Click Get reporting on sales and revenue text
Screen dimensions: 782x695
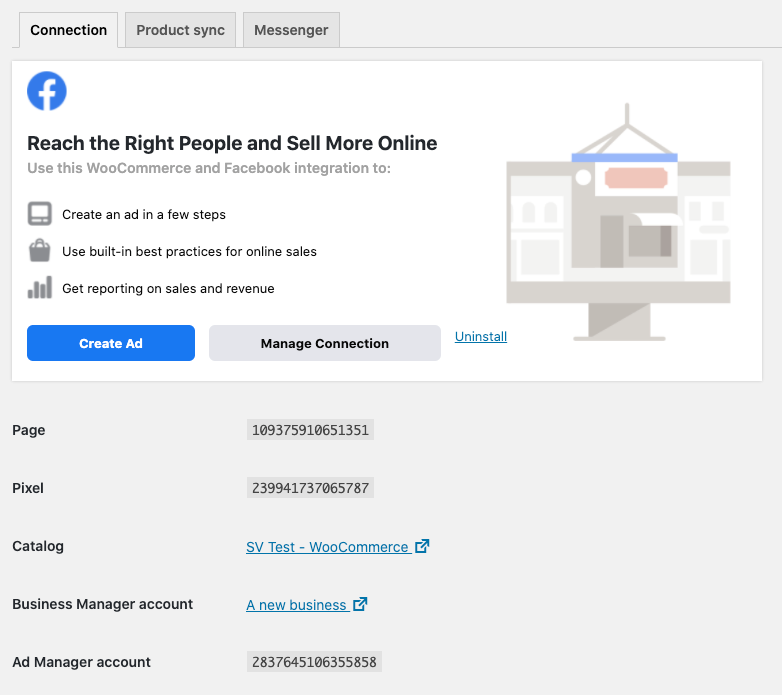[168, 288]
